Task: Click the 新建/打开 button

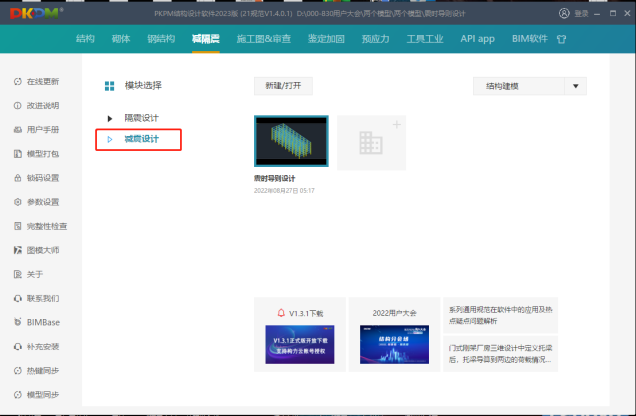Action: tap(283, 86)
